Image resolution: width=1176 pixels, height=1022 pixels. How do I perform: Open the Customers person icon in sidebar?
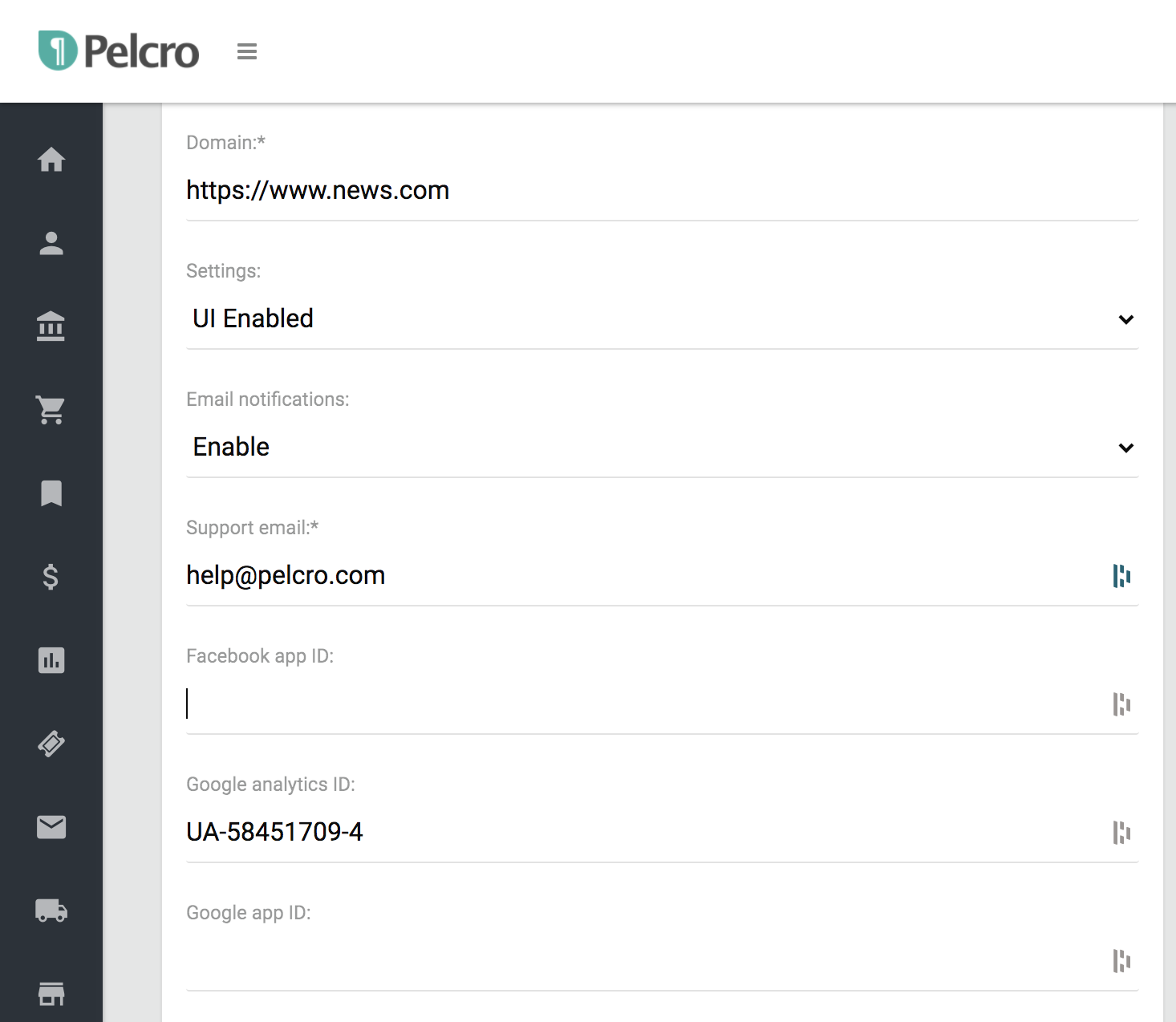click(51, 243)
